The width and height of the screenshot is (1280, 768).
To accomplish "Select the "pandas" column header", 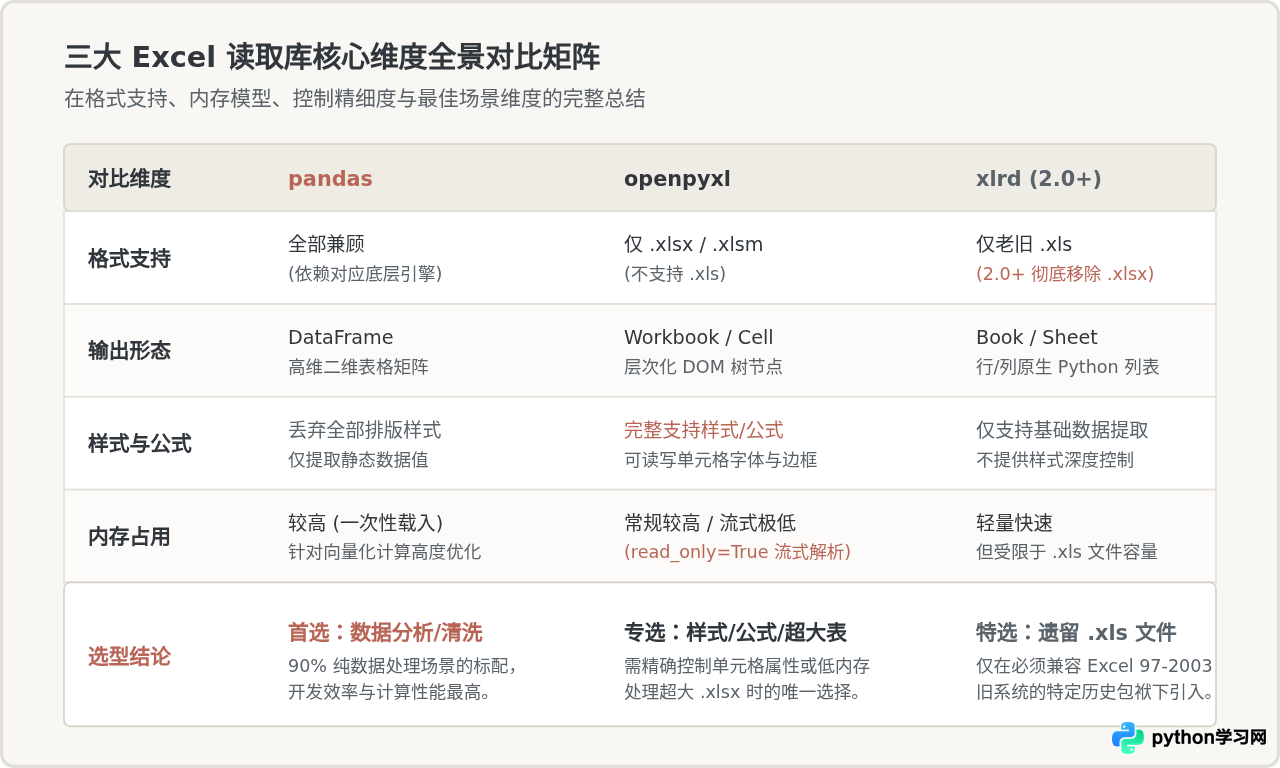I will [x=330, y=179].
